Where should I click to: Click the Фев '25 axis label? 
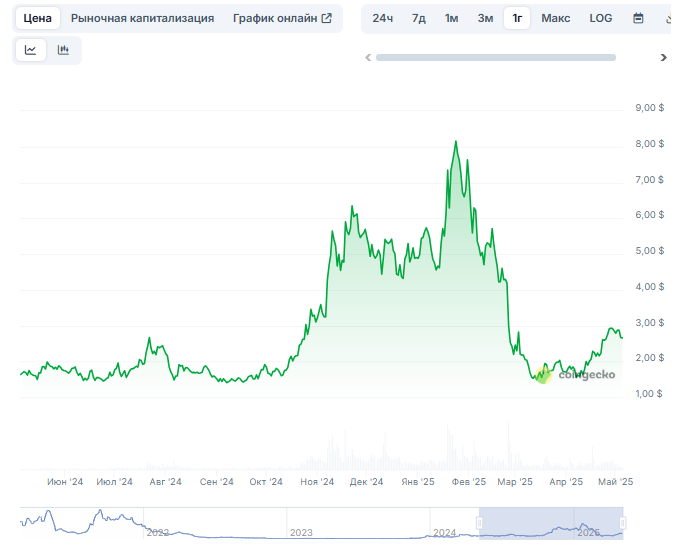469,482
